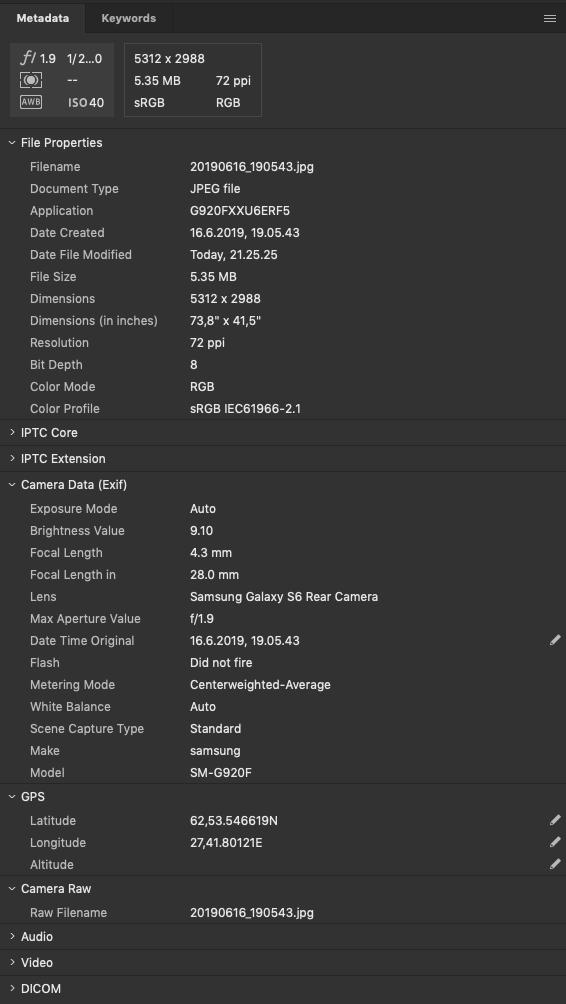Click the 28.0 mm focal length value
This screenshot has height=1004, width=566.
tap(214, 574)
